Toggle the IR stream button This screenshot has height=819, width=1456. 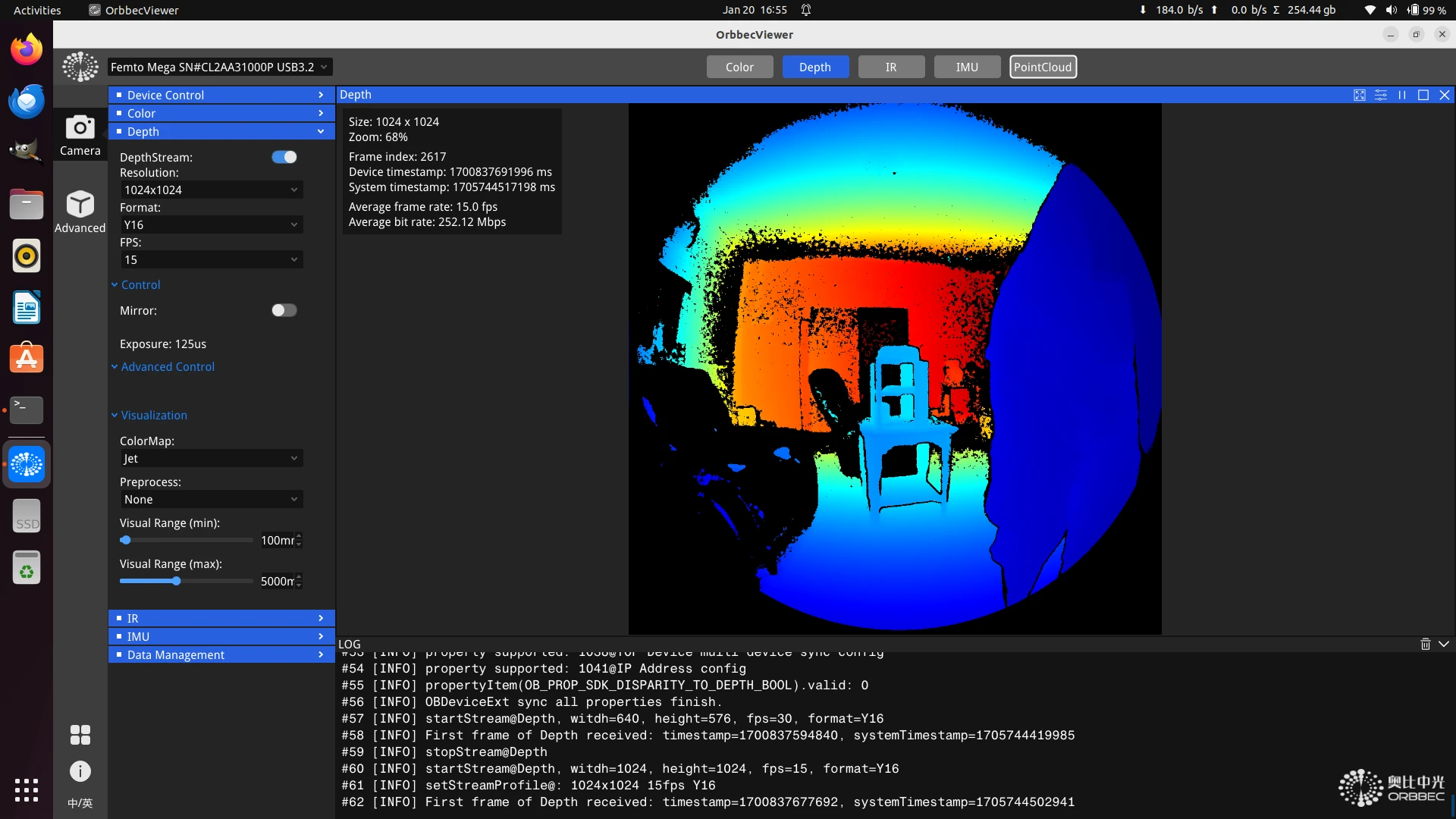[891, 67]
